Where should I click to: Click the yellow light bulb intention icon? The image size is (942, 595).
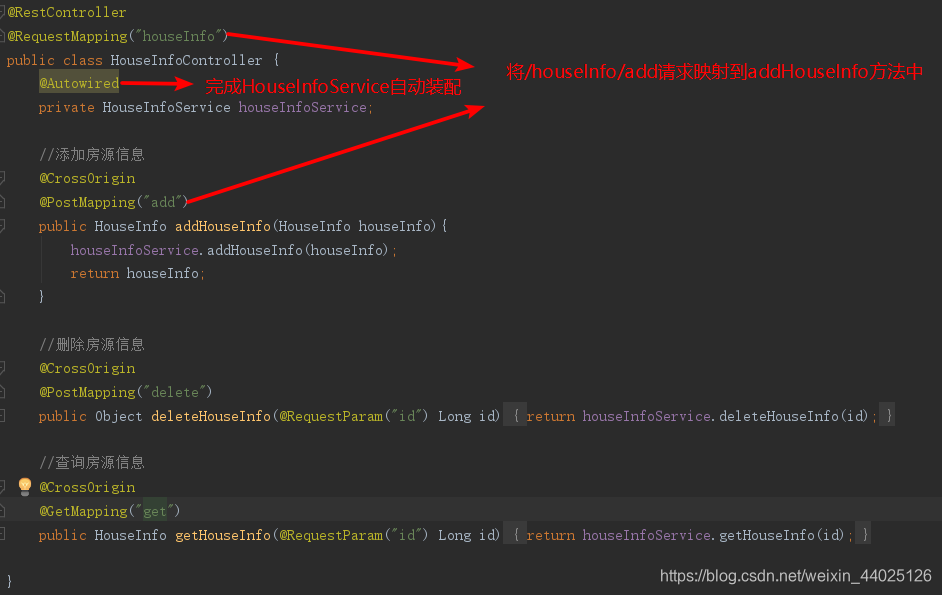[25, 486]
